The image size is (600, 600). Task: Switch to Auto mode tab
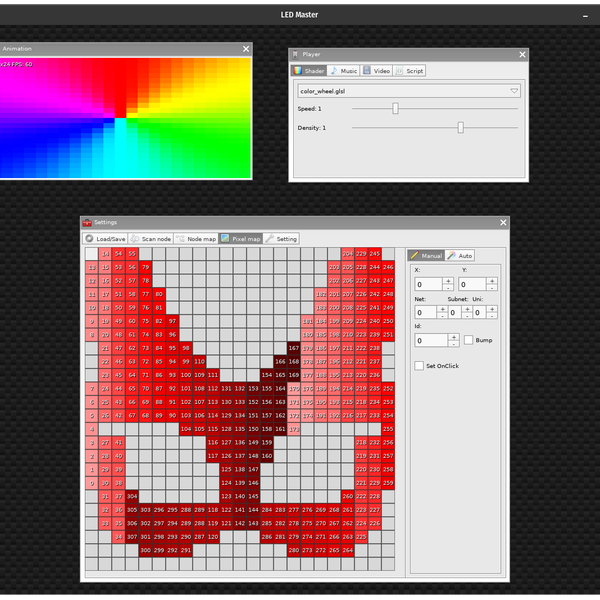pos(460,256)
